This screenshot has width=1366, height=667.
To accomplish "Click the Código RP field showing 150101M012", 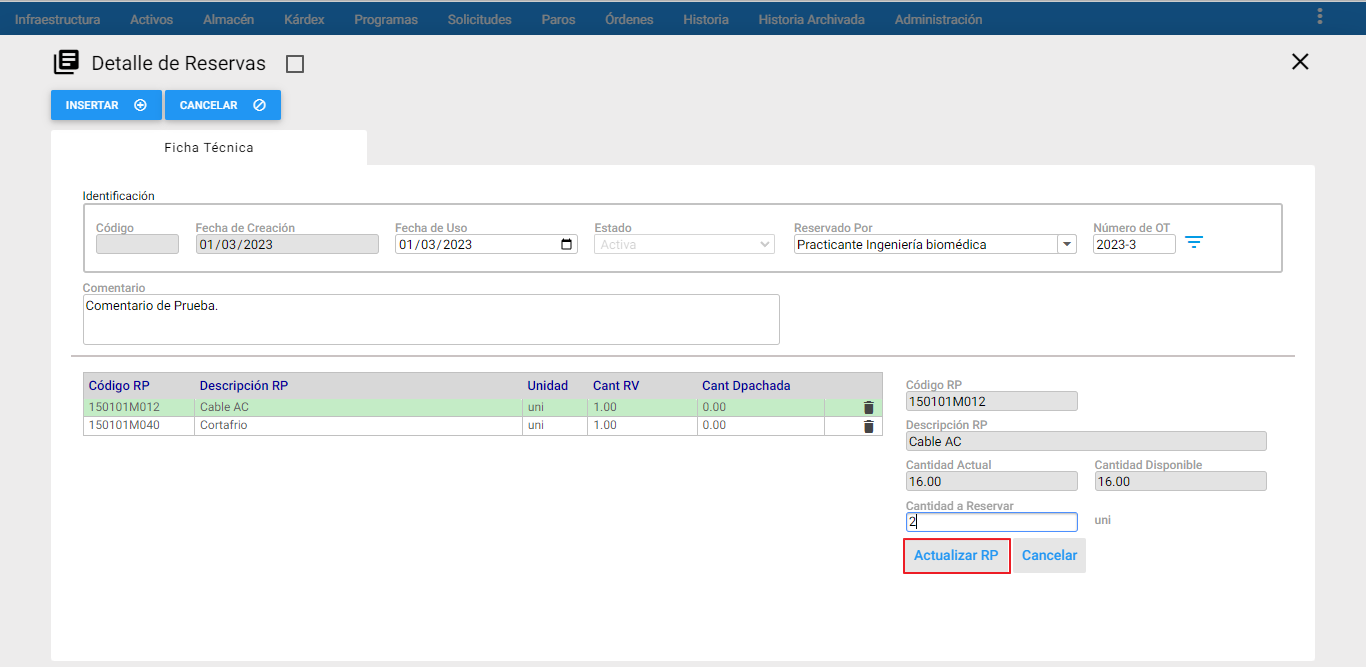I will click(x=991, y=401).
